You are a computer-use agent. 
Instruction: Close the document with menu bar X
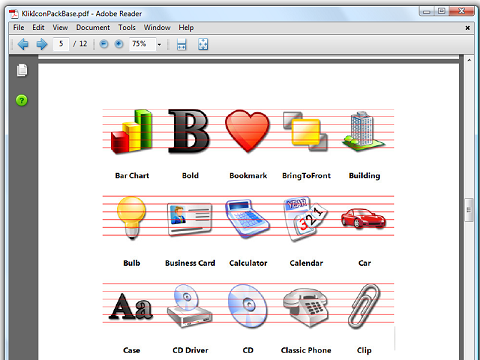coord(468,28)
